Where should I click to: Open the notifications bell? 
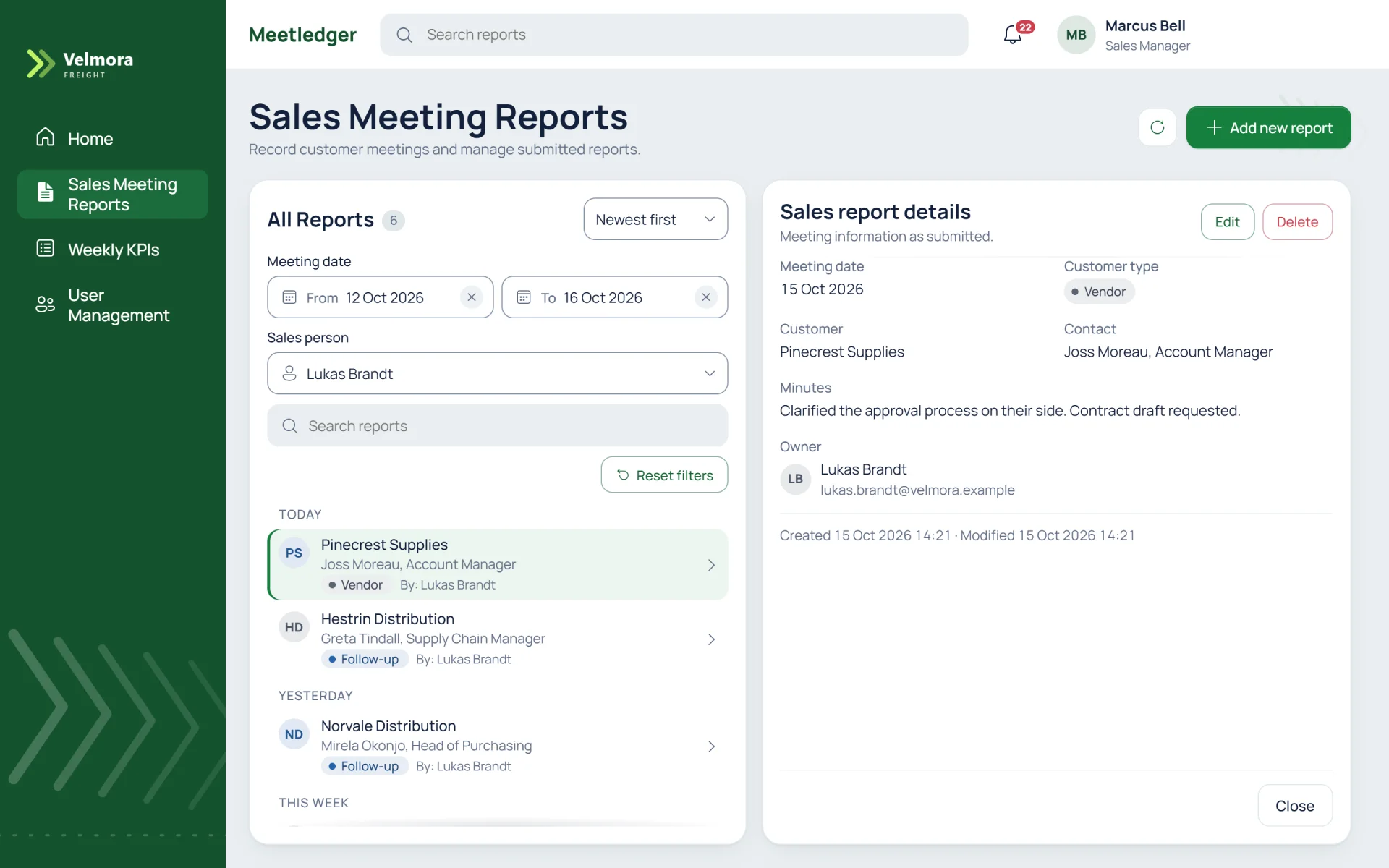point(1013,34)
